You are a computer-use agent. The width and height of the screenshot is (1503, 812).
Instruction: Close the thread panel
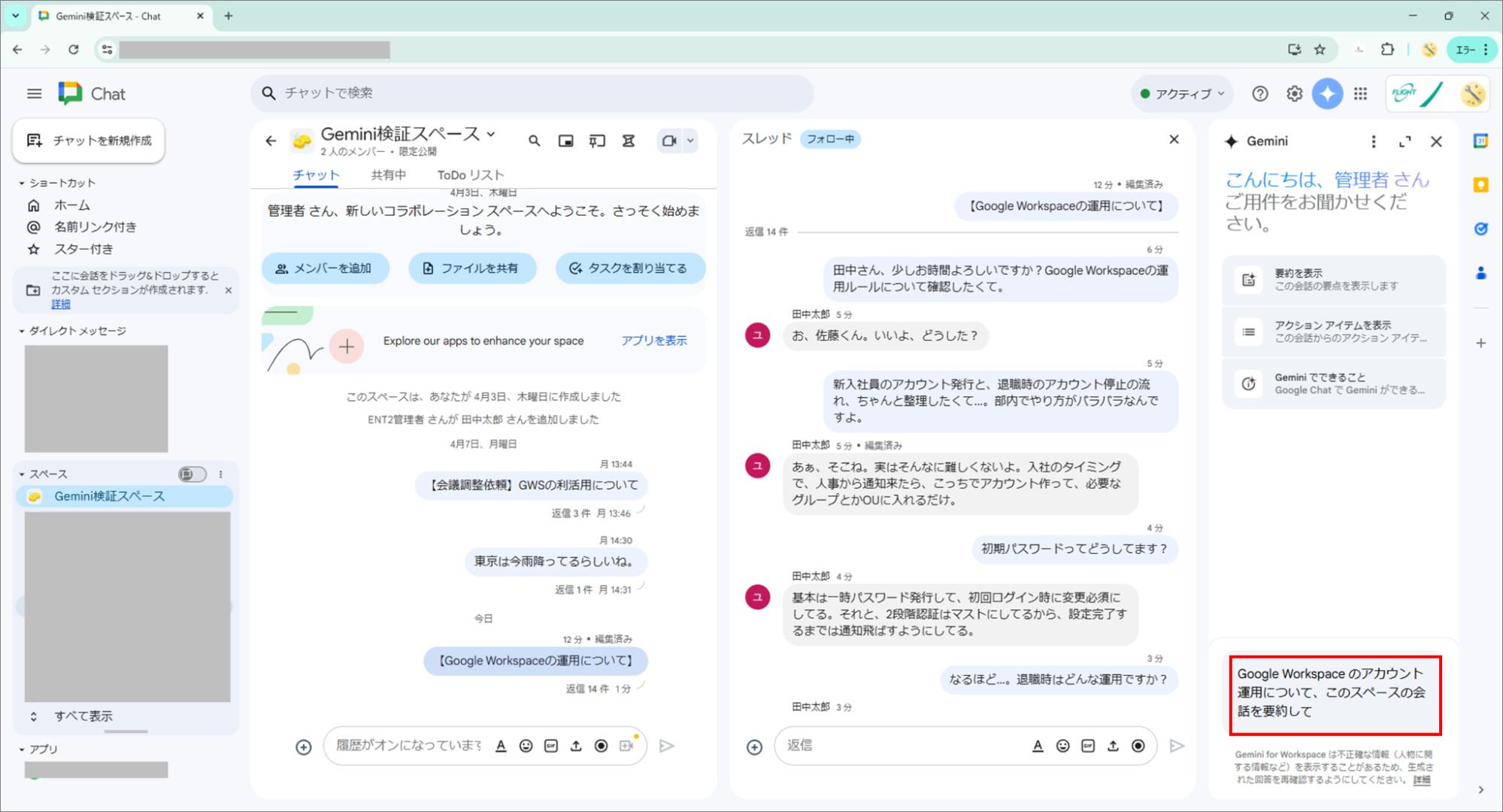(x=1174, y=140)
